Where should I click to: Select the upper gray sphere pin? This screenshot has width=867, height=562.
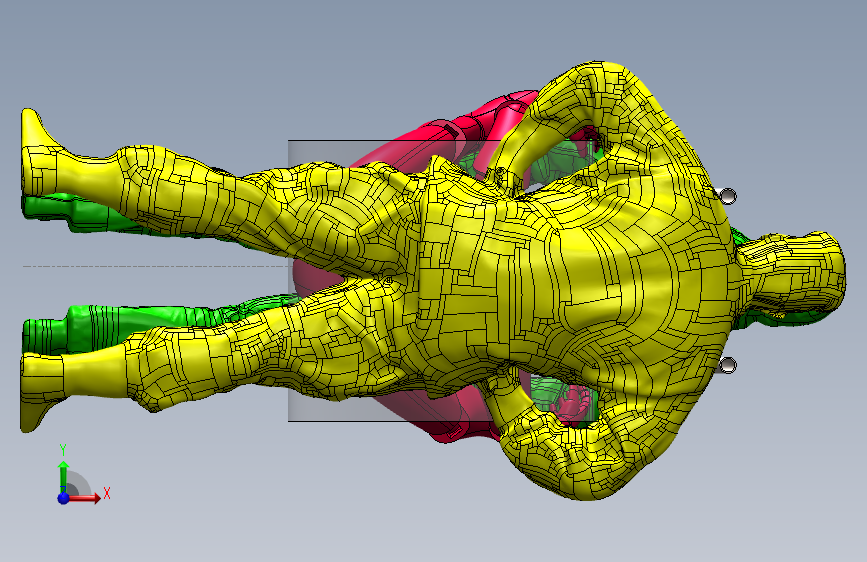click(728, 196)
